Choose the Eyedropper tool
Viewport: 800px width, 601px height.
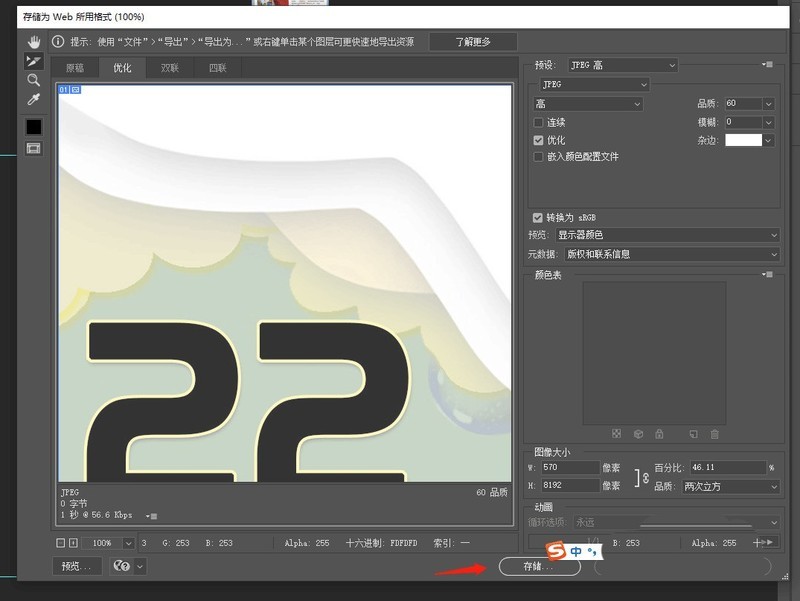tap(34, 100)
